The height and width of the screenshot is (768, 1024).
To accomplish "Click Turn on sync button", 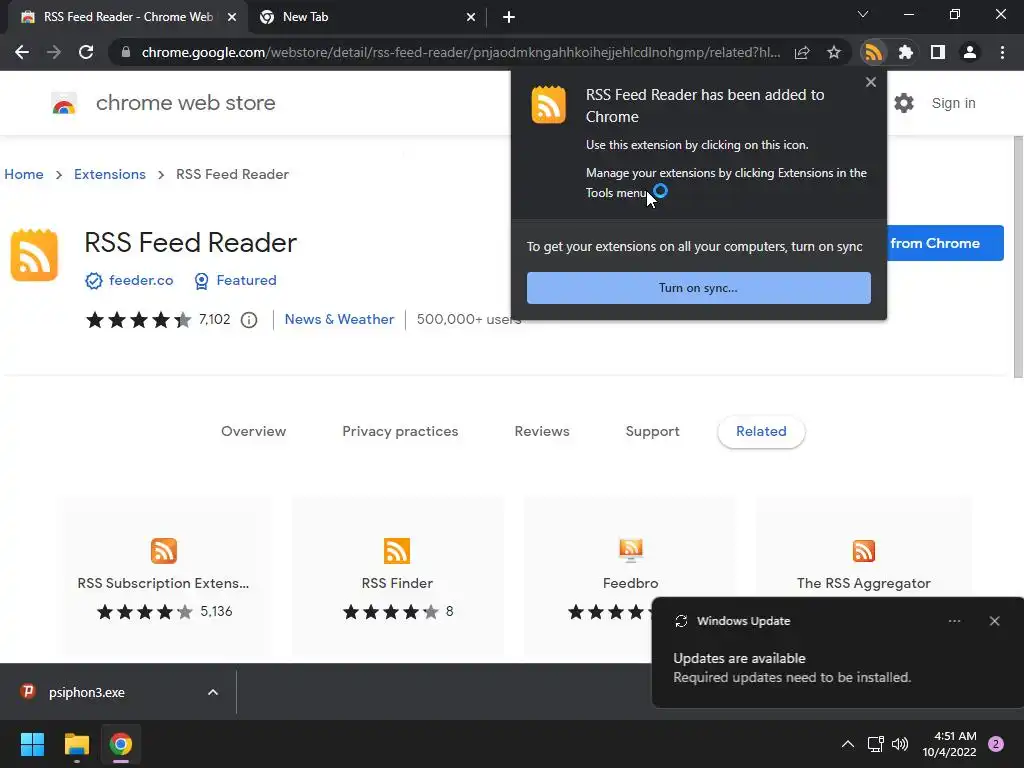I will tap(698, 288).
